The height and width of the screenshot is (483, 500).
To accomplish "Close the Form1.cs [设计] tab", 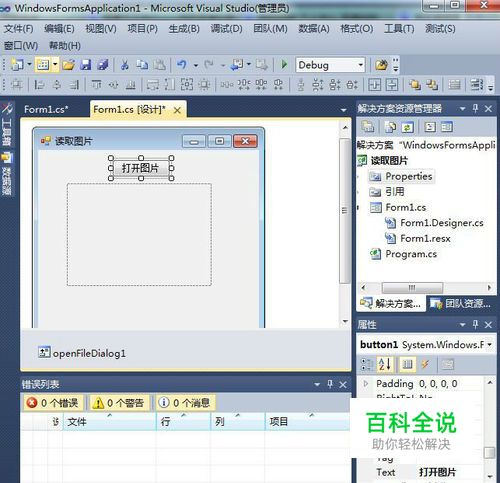I will pos(178,110).
